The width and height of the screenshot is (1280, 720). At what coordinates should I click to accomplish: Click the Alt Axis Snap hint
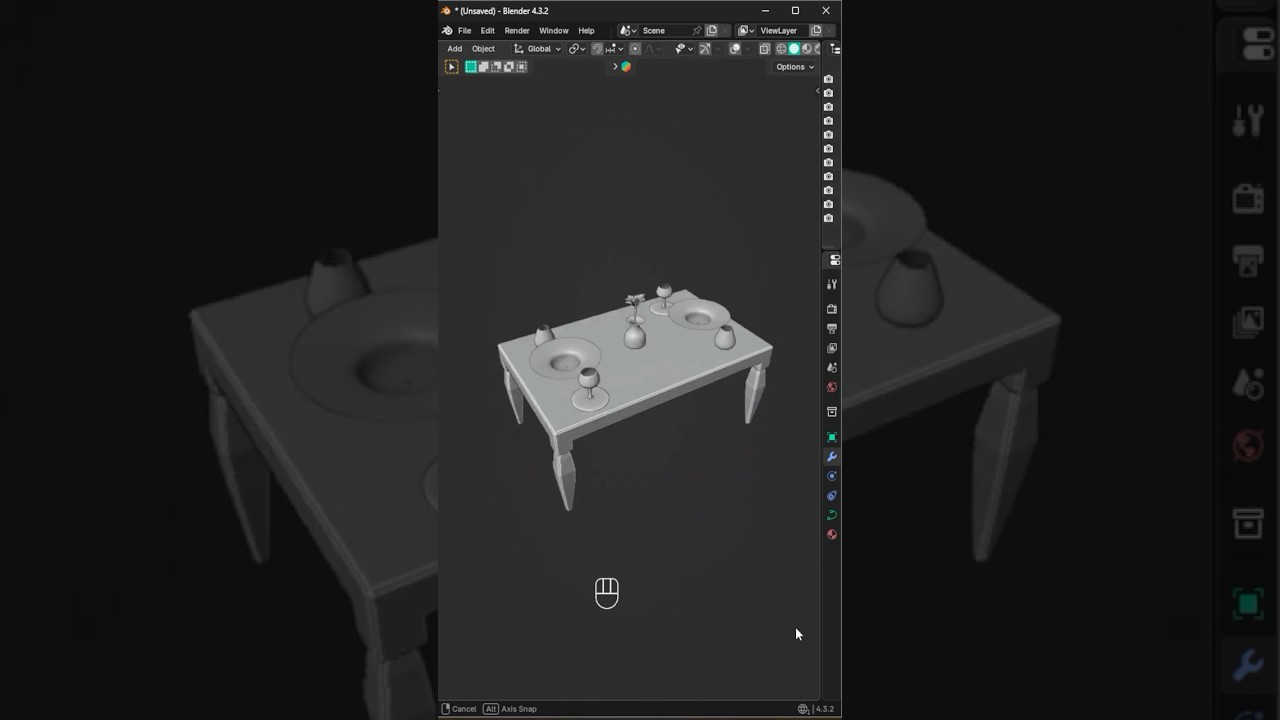(510, 709)
